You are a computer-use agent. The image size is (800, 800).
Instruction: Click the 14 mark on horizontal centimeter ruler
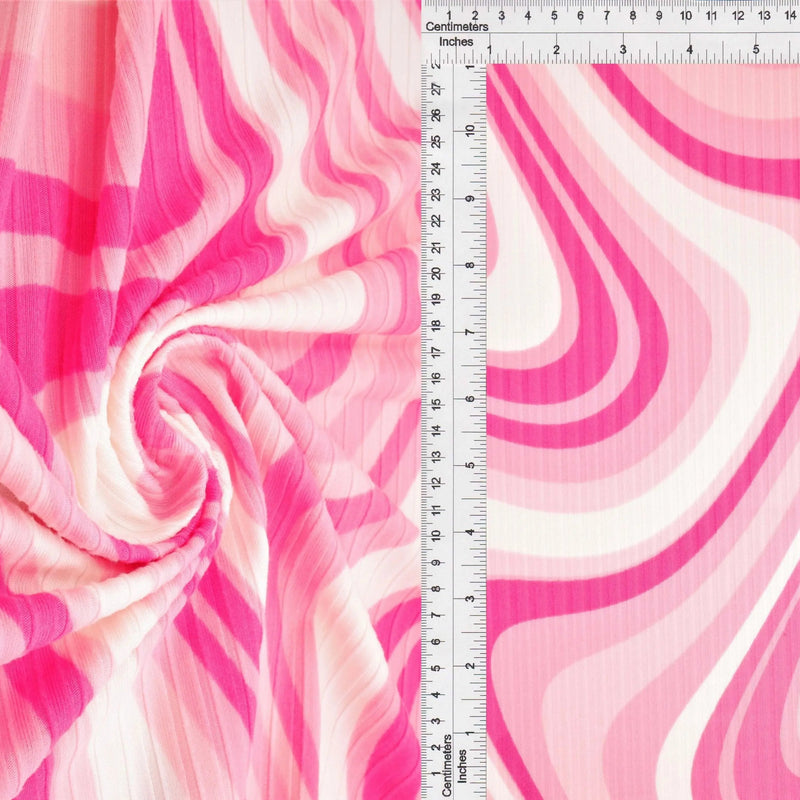click(790, 15)
